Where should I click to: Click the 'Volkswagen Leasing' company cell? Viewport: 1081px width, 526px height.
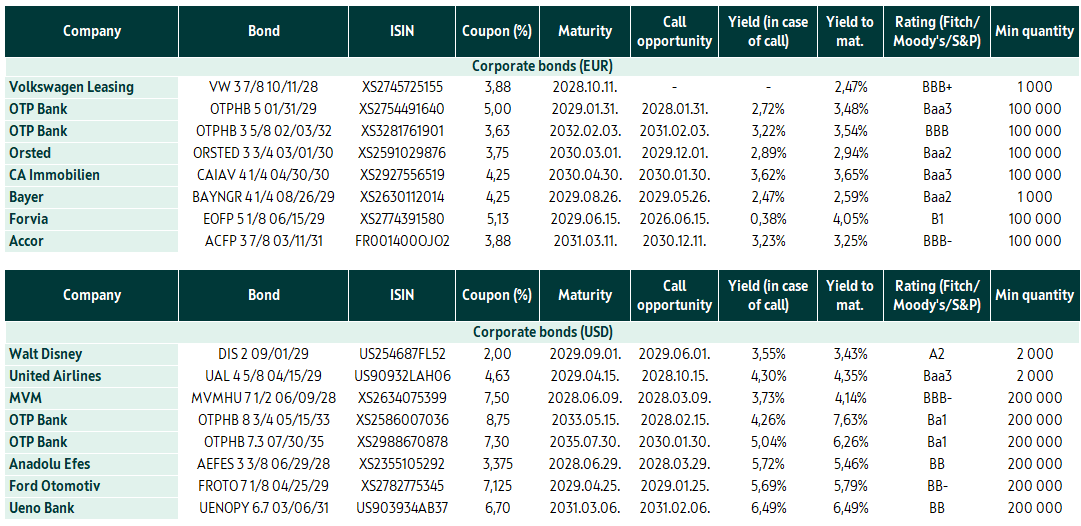pos(91,87)
